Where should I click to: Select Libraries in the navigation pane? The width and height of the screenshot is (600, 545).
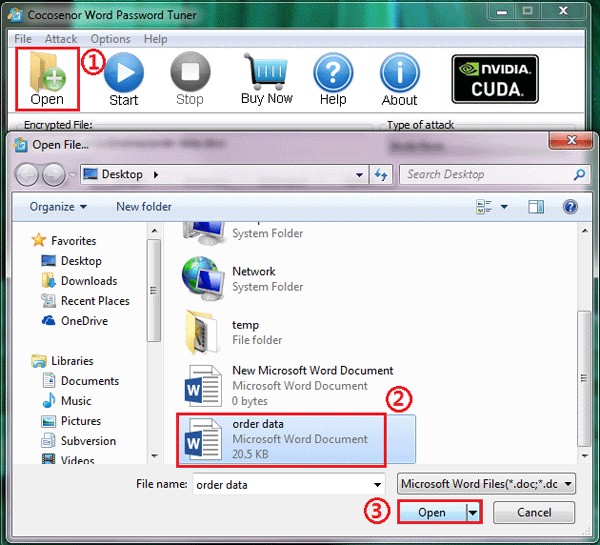pyautogui.click(x=62, y=361)
